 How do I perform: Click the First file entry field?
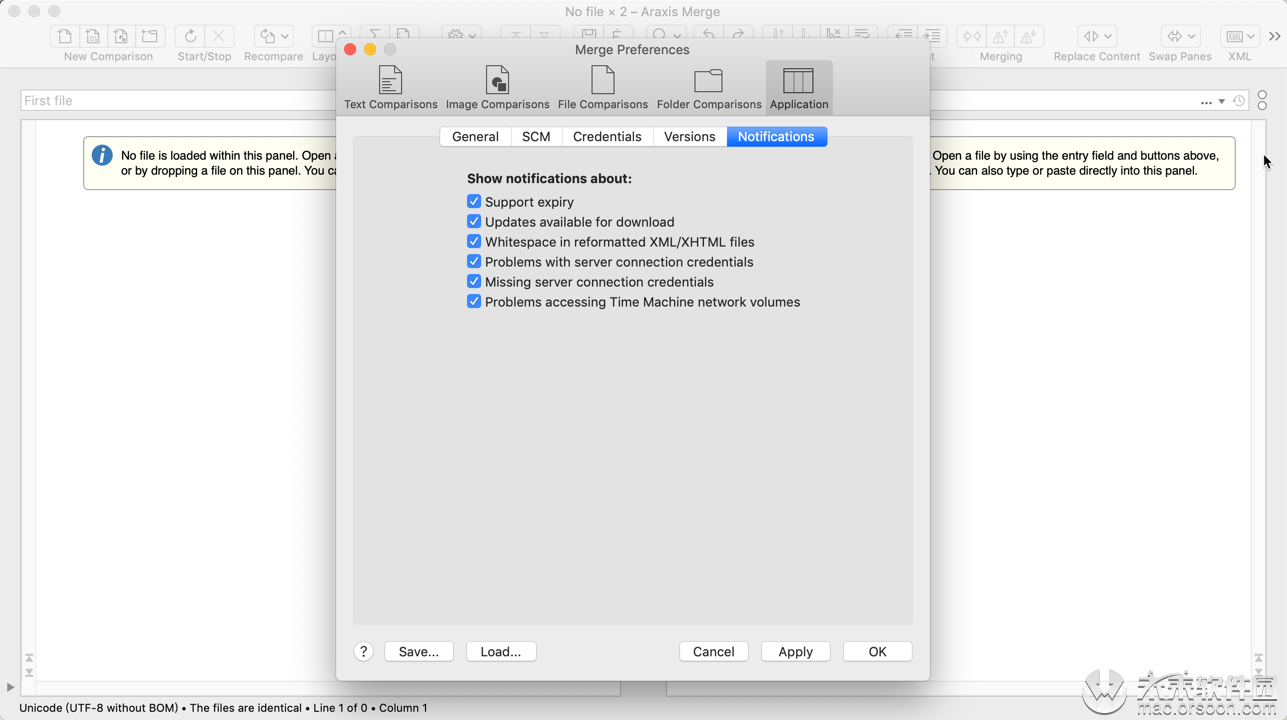[x=178, y=101]
